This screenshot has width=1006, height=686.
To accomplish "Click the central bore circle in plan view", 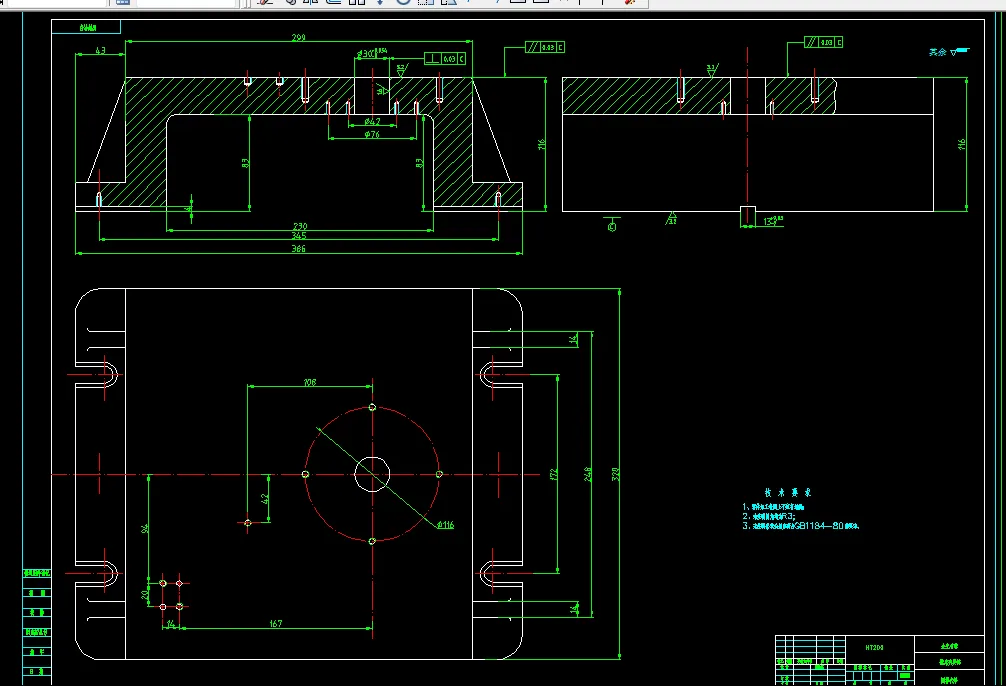I will [372, 474].
